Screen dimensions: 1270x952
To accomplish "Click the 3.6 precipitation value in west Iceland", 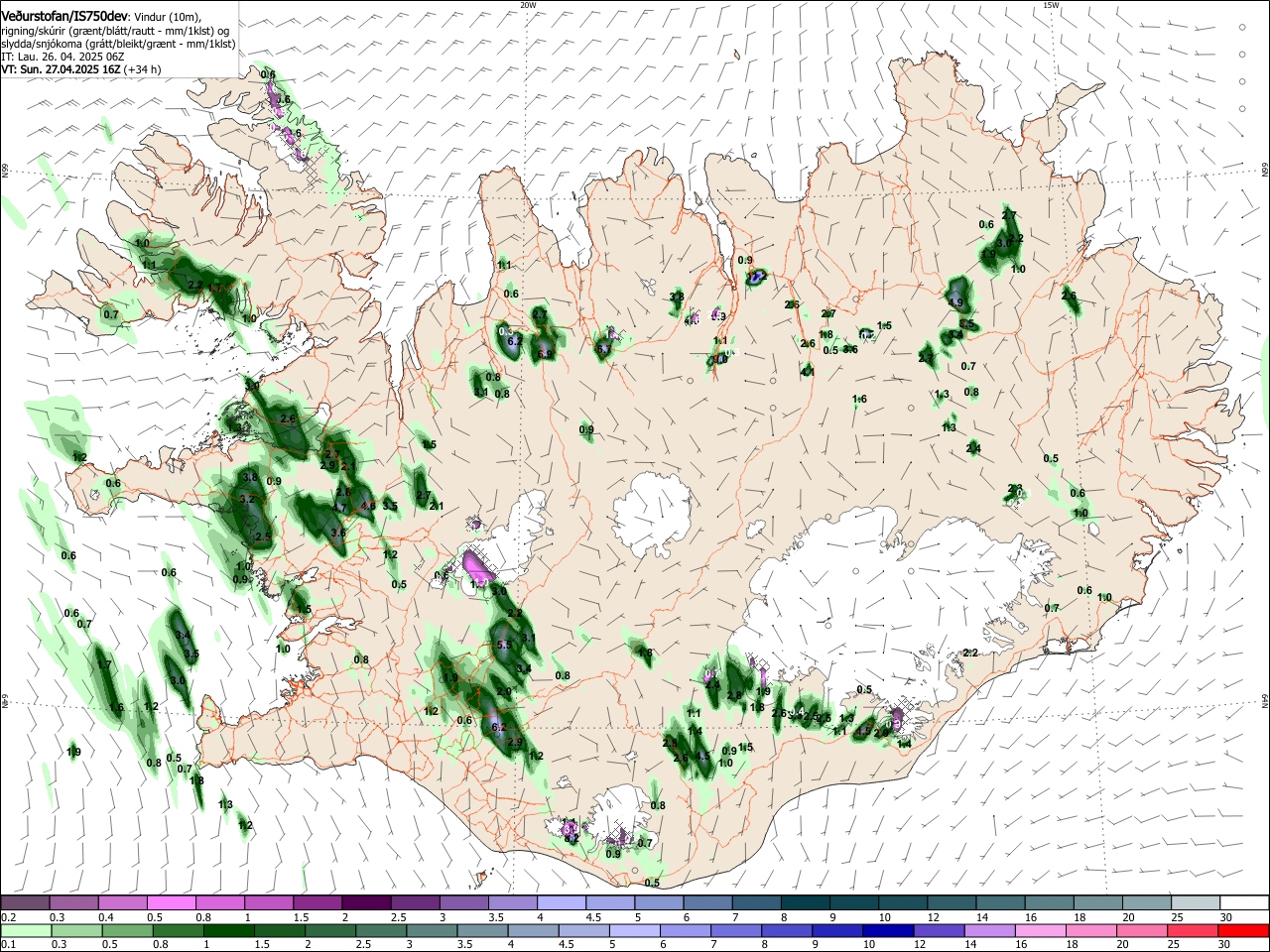I will (338, 533).
